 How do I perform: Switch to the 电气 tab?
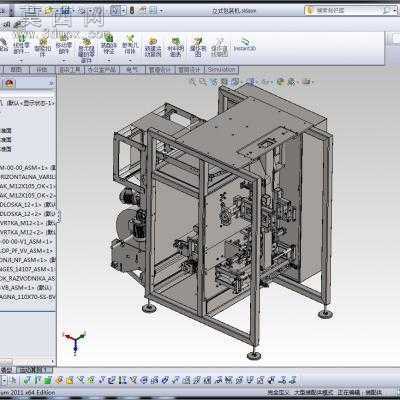(x=132, y=70)
